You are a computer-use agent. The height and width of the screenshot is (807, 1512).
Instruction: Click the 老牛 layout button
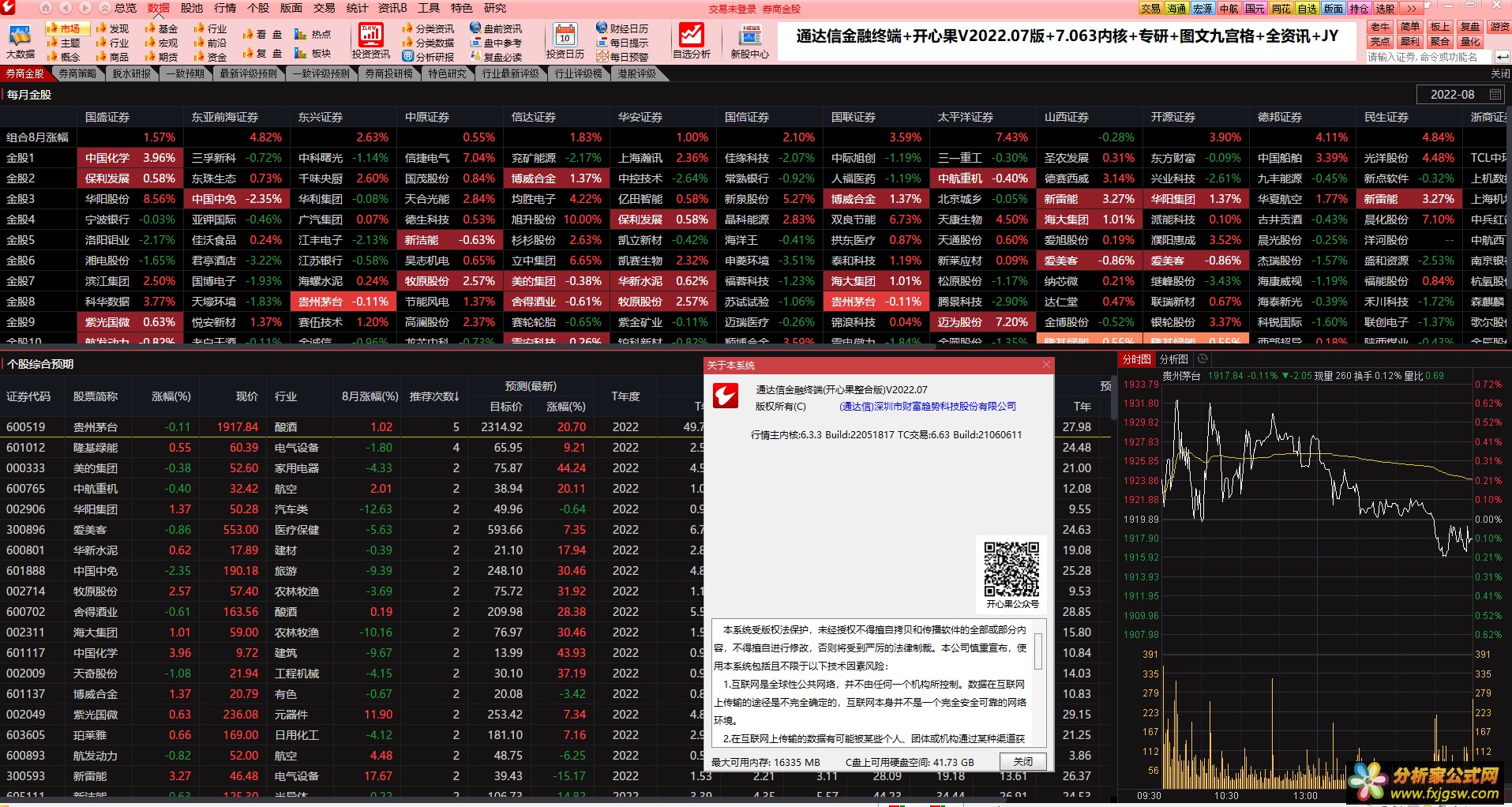tap(1379, 27)
